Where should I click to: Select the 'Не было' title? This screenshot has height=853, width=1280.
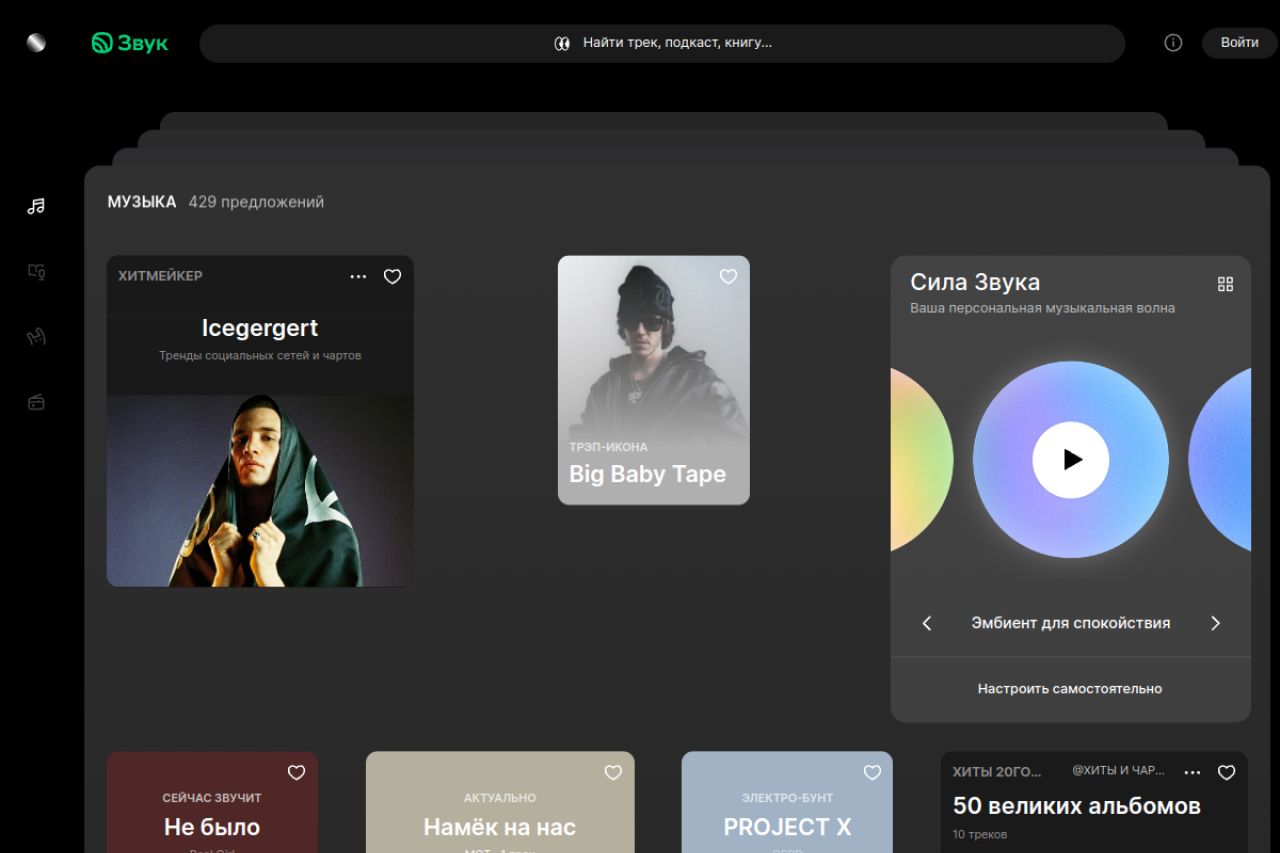coord(212,827)
